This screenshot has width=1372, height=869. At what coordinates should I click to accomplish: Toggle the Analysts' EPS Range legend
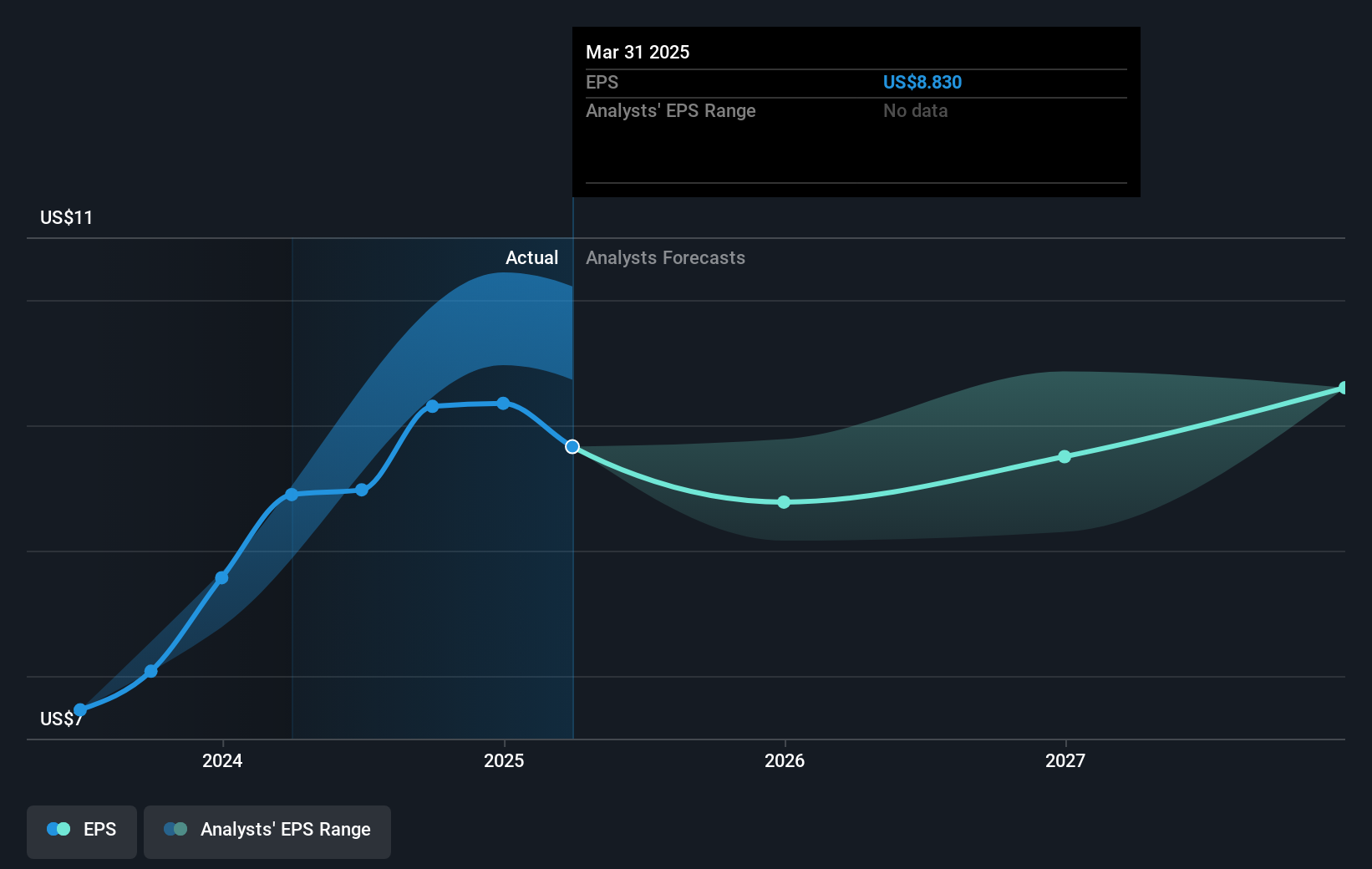point(267,831)
